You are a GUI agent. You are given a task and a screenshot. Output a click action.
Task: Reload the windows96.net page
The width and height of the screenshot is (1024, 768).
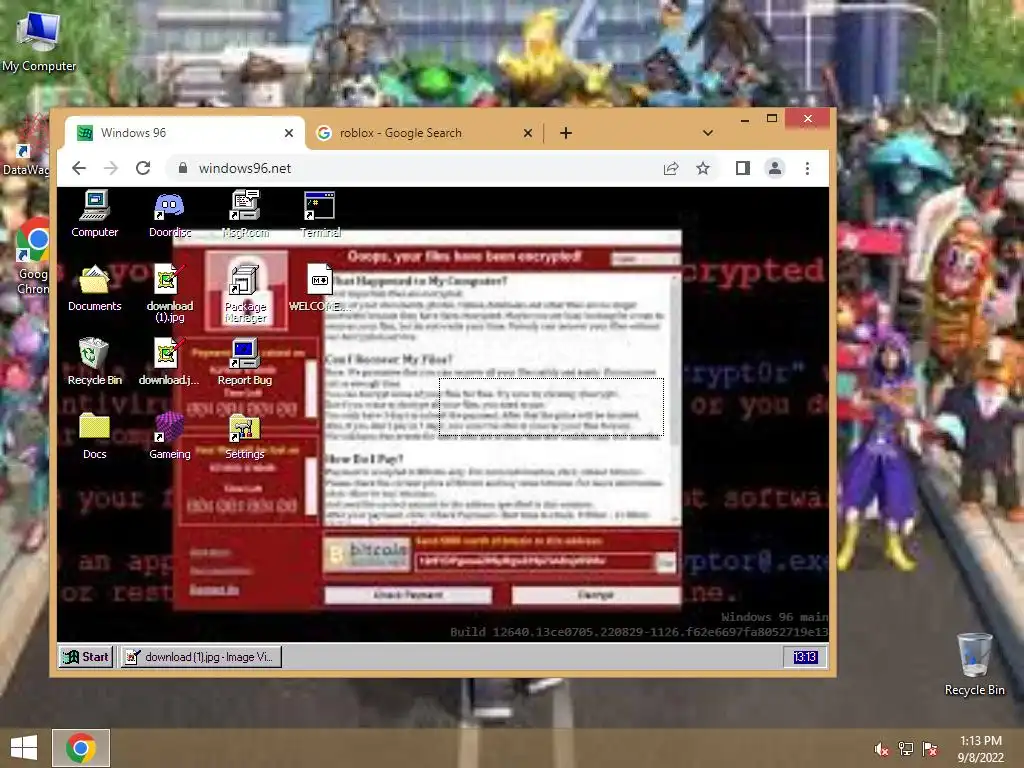[x=143, y=168]
